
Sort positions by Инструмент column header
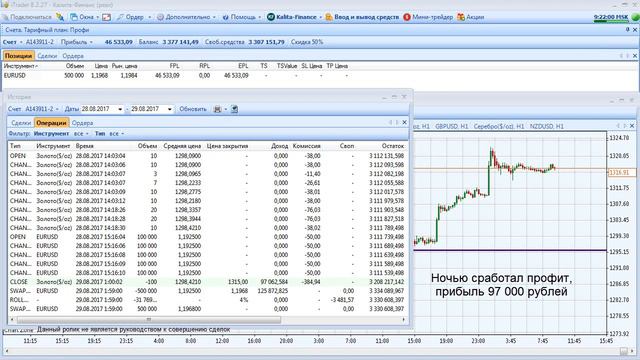pyautogui.click(x=20, y=66)
